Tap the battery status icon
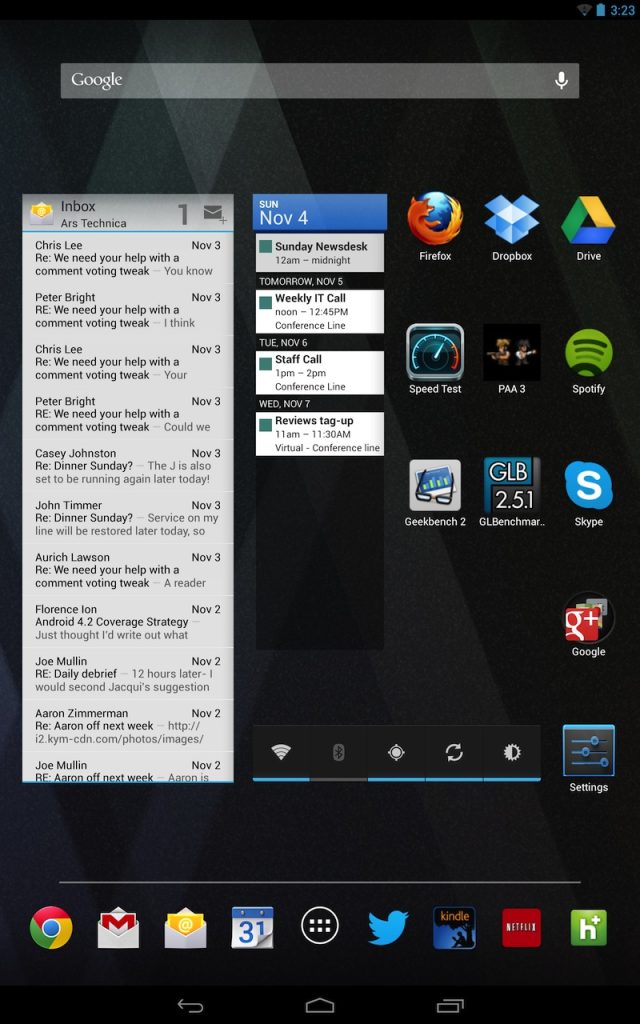 pyautogui.click(x=600, y=10)
